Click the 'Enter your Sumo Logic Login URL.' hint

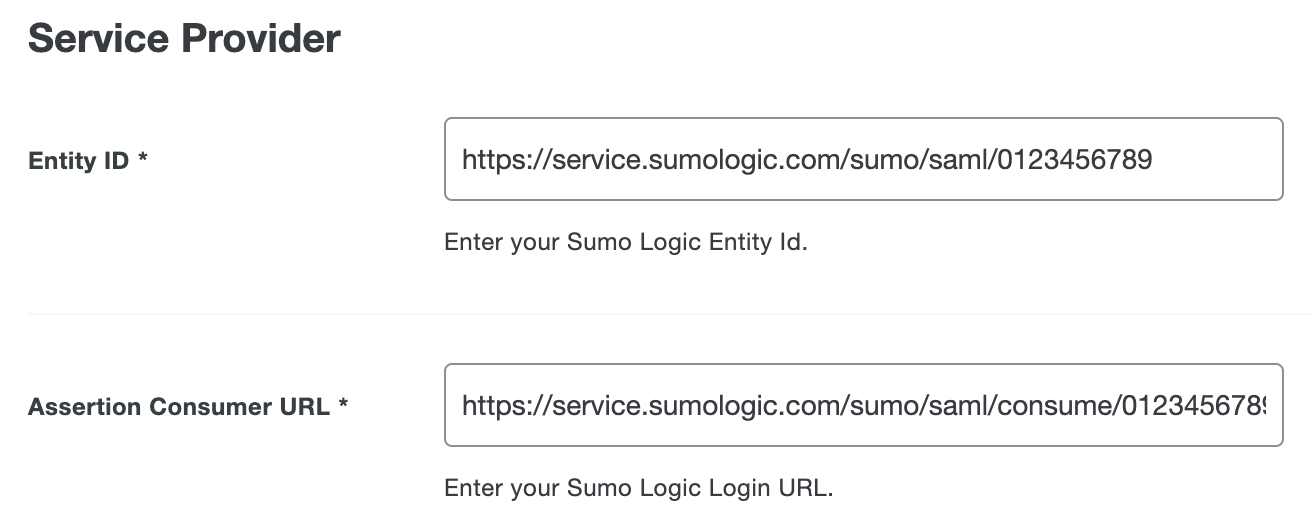638,488
